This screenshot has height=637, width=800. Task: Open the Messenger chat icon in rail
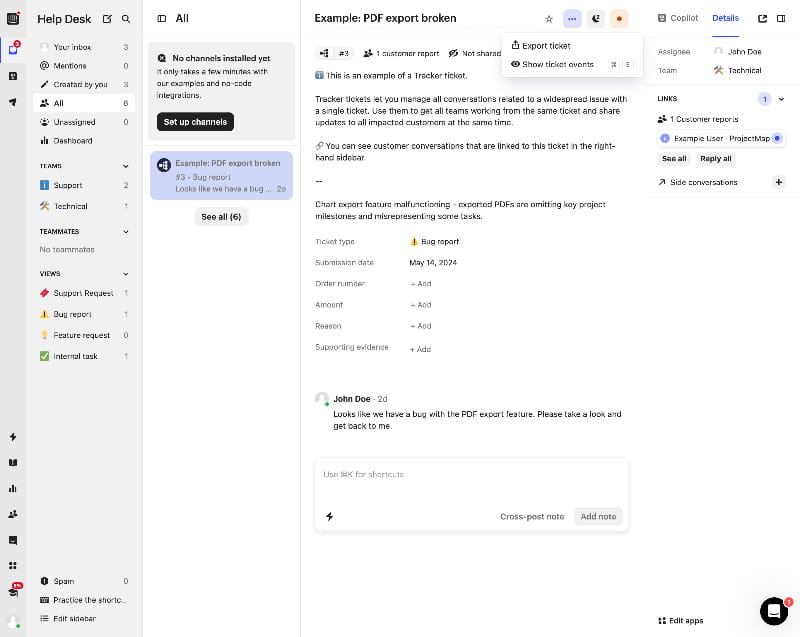(x=13, y=540)
